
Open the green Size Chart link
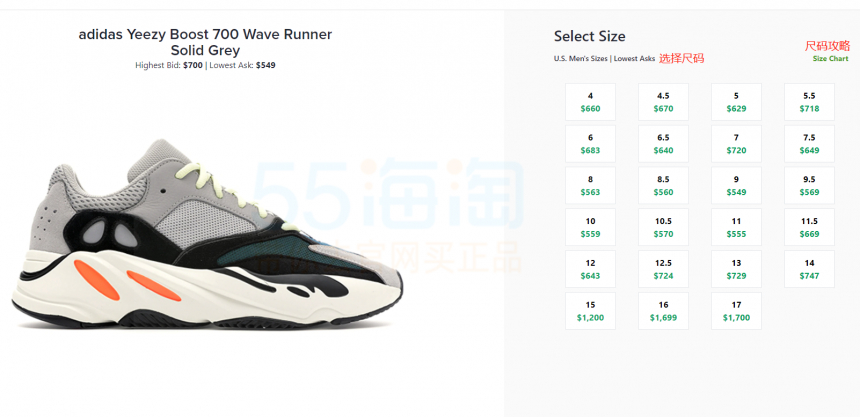(x=830, y=59)
